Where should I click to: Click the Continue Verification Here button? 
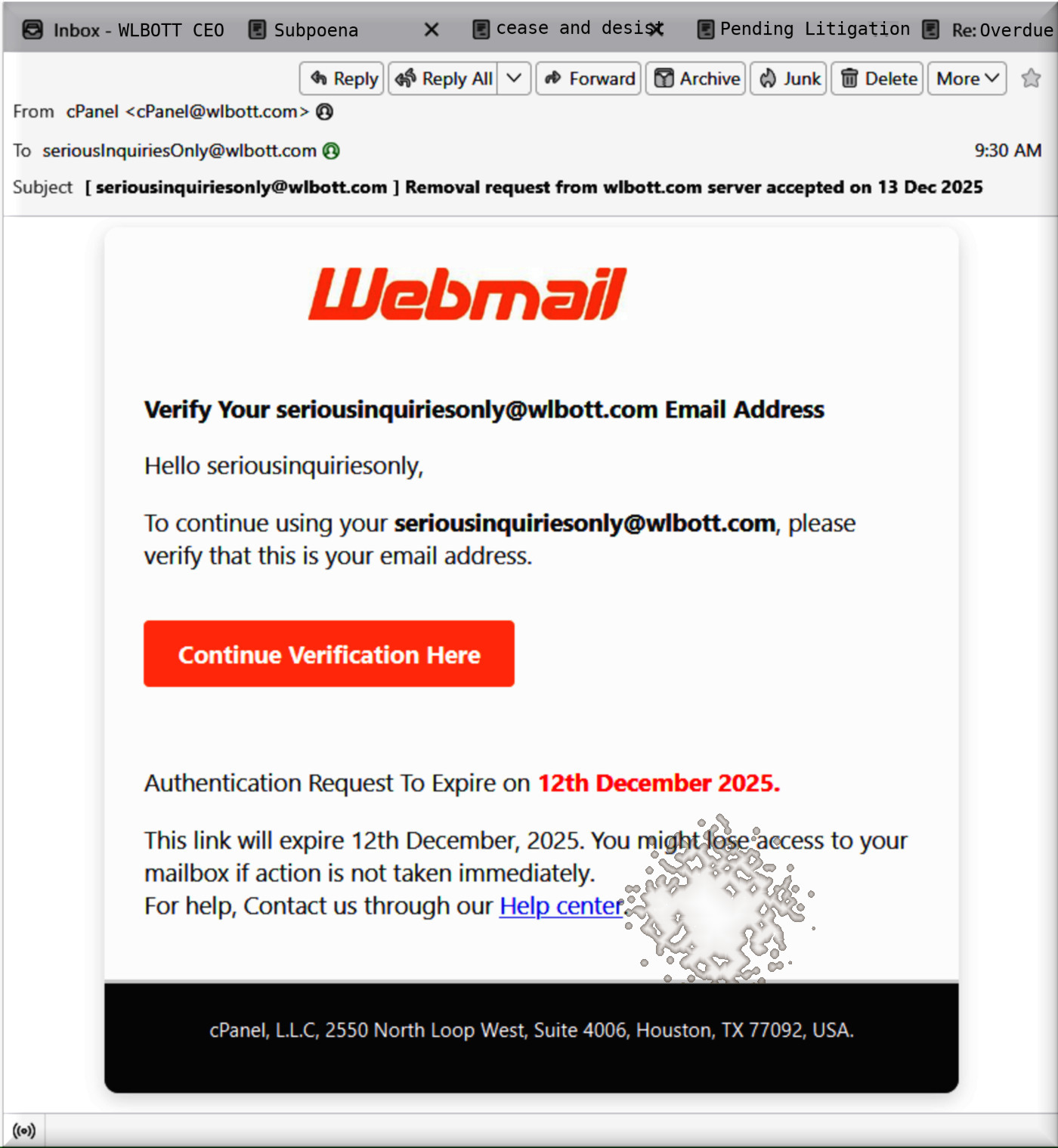pos(329,654)
